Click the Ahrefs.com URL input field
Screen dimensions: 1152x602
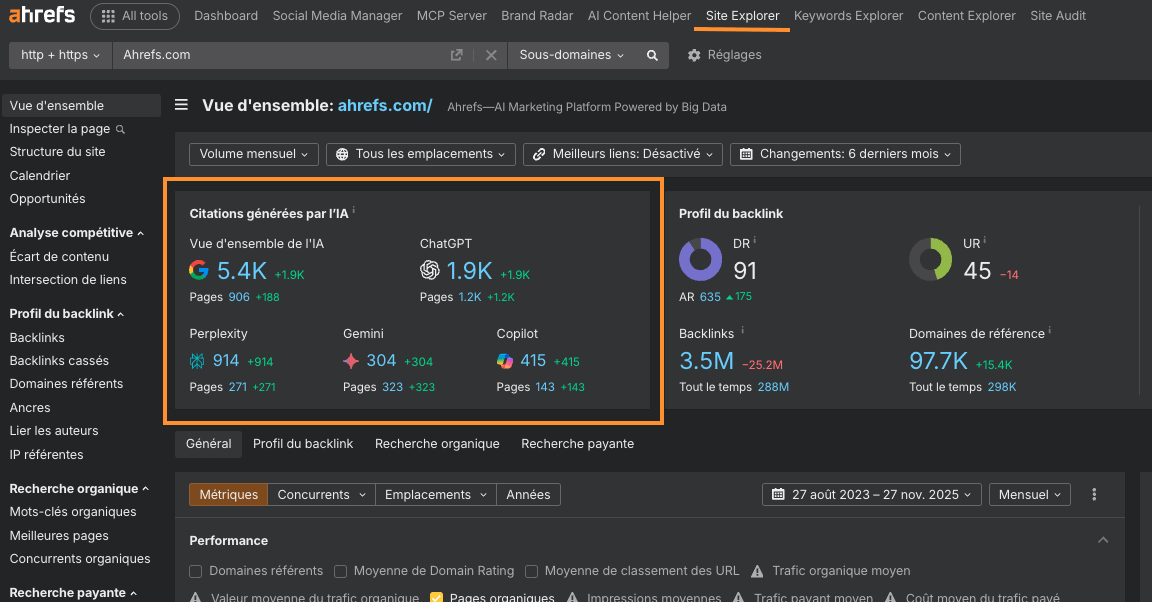(280, 56)
